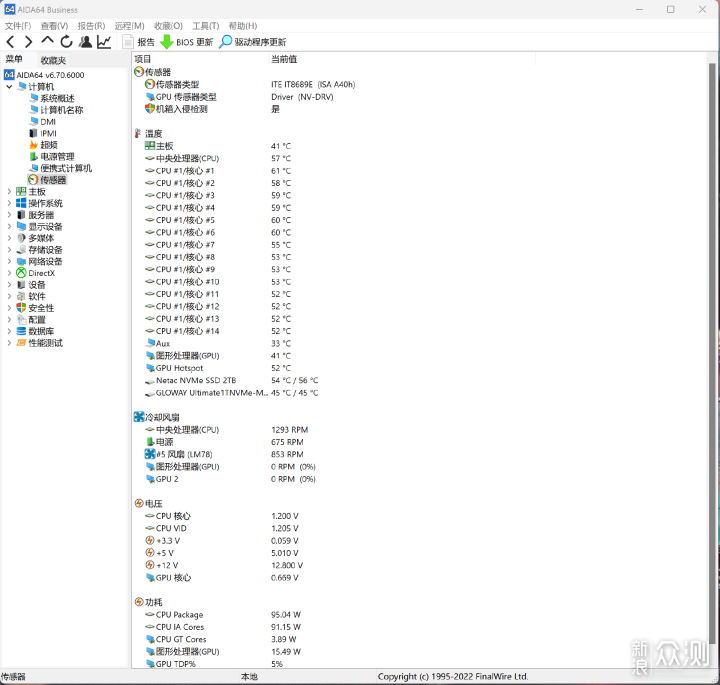Image resolution: width=720 pixels, height=685 pixels.
Task: Refresh the sensor readings with the refresh icon
Action: pos(67,42)
